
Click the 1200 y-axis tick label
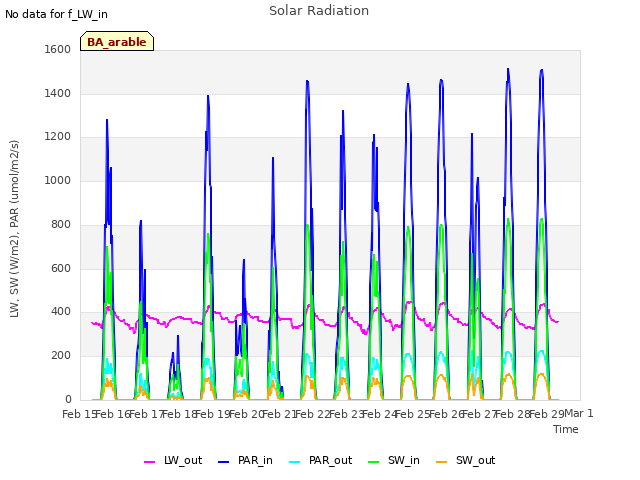[58, 137]
